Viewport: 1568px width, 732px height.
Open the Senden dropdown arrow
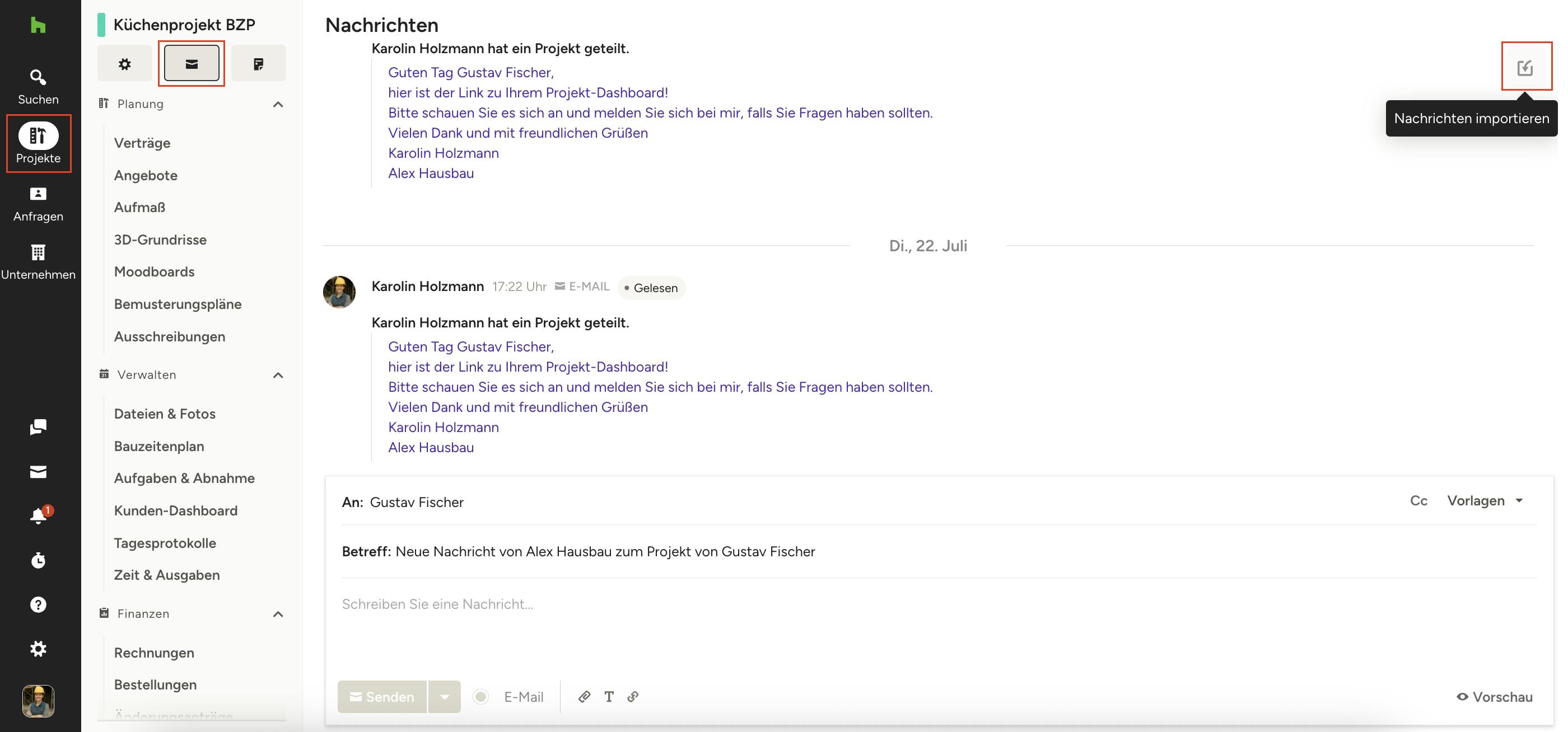pyautogui.click(x=444, y=697)
